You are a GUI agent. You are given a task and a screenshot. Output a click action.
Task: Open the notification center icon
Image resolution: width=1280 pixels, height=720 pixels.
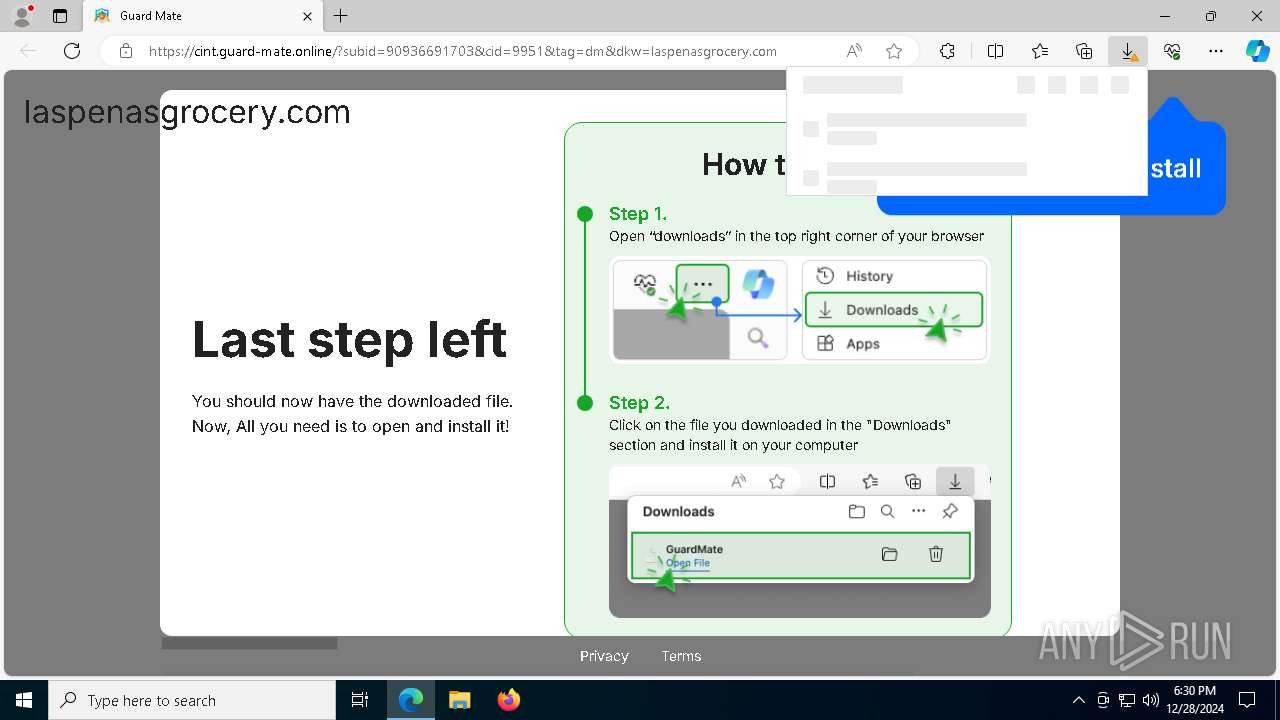click(x=1247, y=700)
